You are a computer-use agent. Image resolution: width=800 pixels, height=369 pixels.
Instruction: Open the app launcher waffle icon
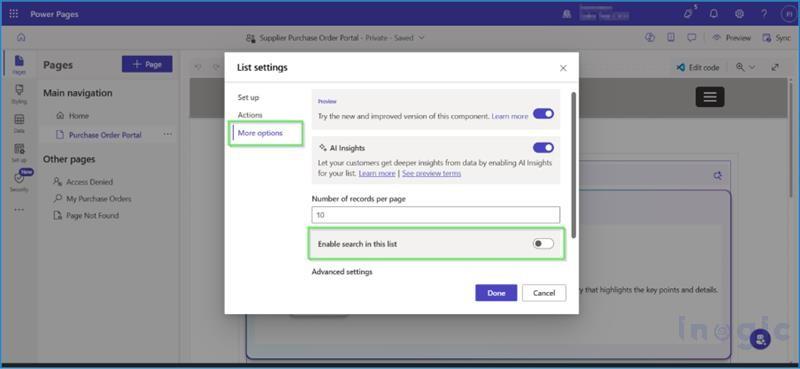(14, 14)
